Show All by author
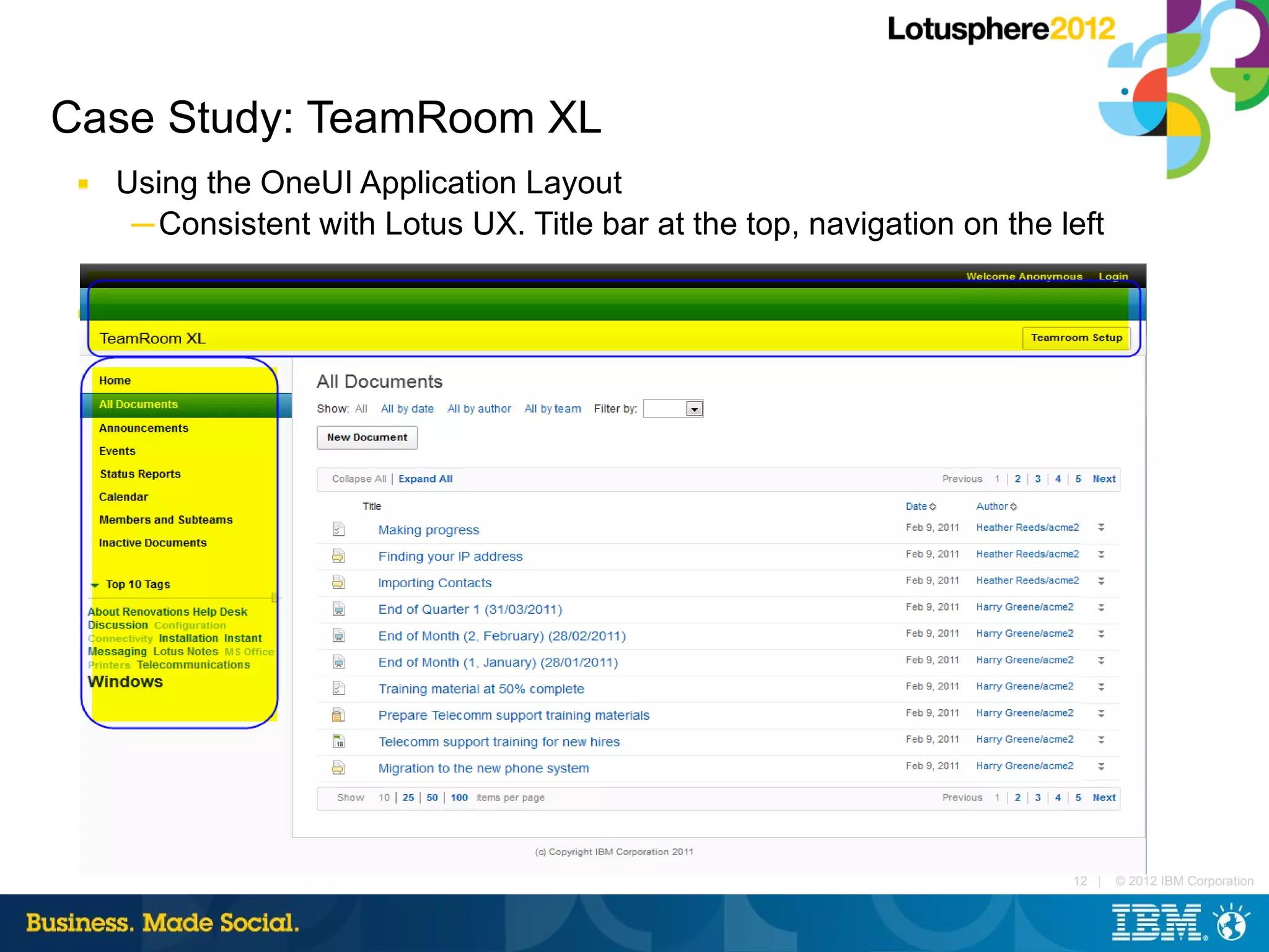This screenshot has height=952, width=1269. pos(479,409)
